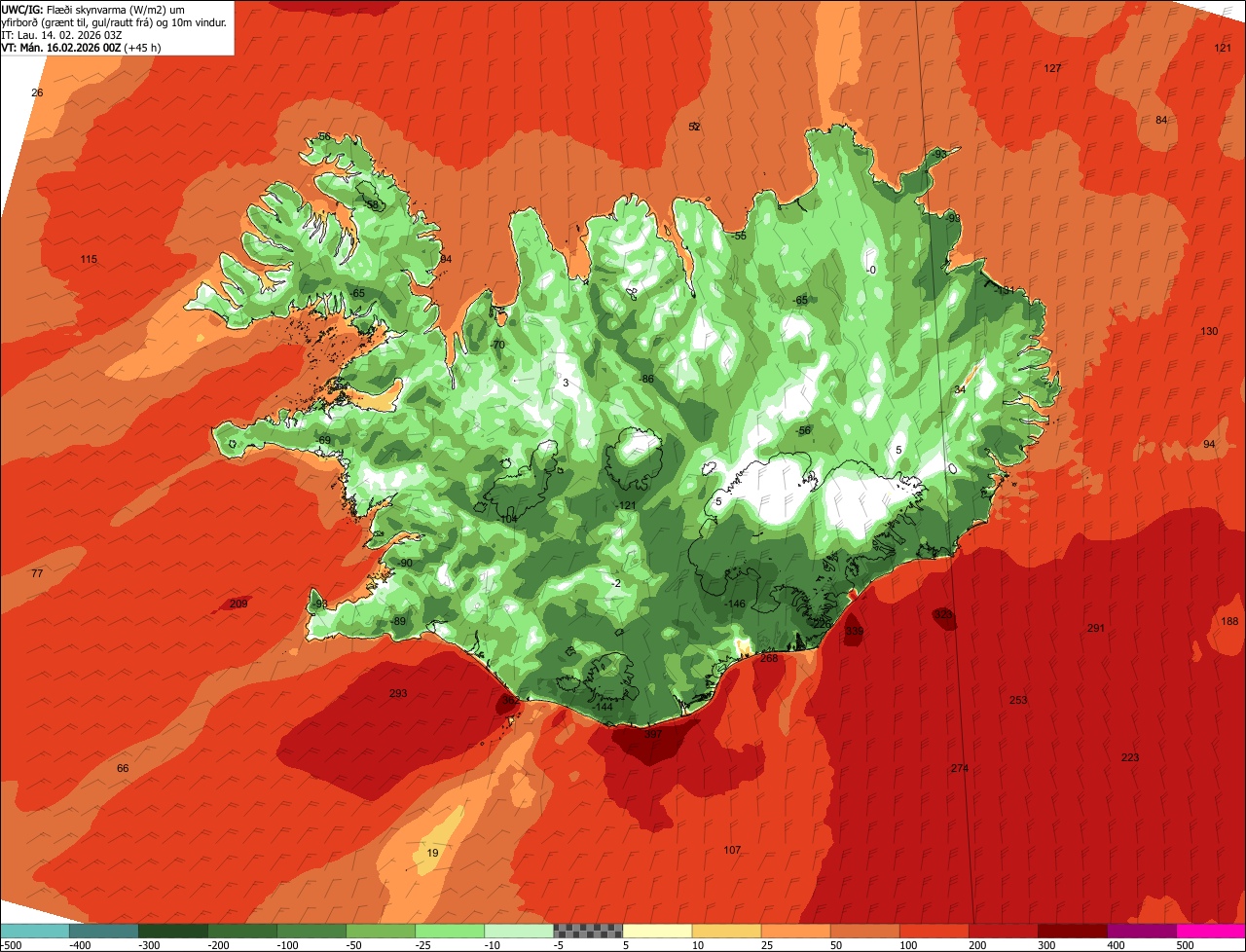Click the value 127 in the northeast sea
Image resolution: width=1246 pixels, height=952 pixels.
point(1052,68)
